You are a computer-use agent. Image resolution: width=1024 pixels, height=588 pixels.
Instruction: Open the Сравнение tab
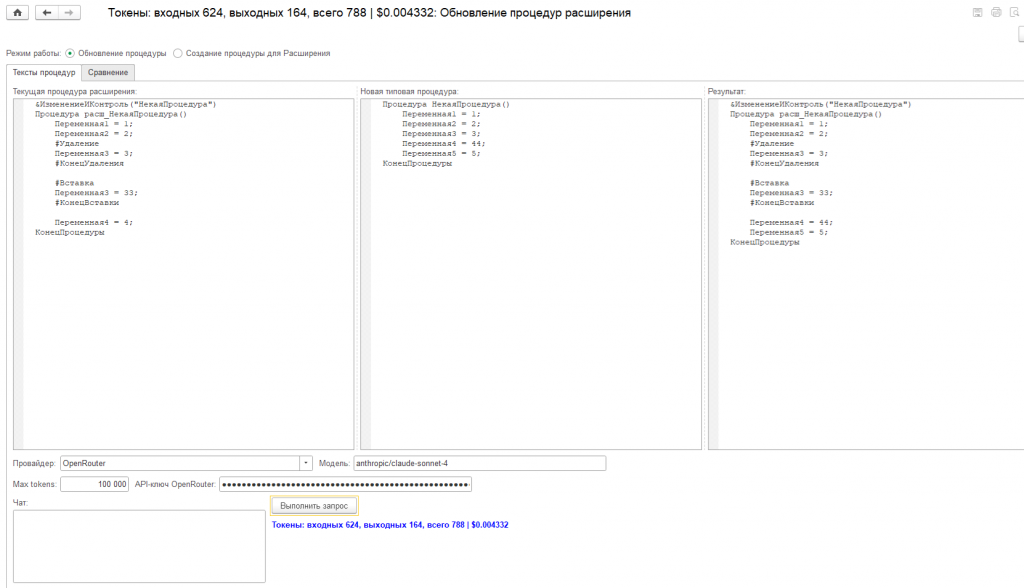coord(108,73)
